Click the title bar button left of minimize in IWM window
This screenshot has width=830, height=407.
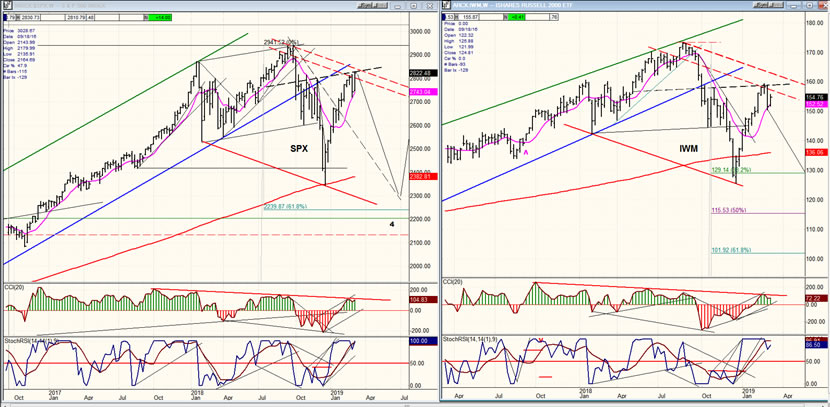coord(768,5)
